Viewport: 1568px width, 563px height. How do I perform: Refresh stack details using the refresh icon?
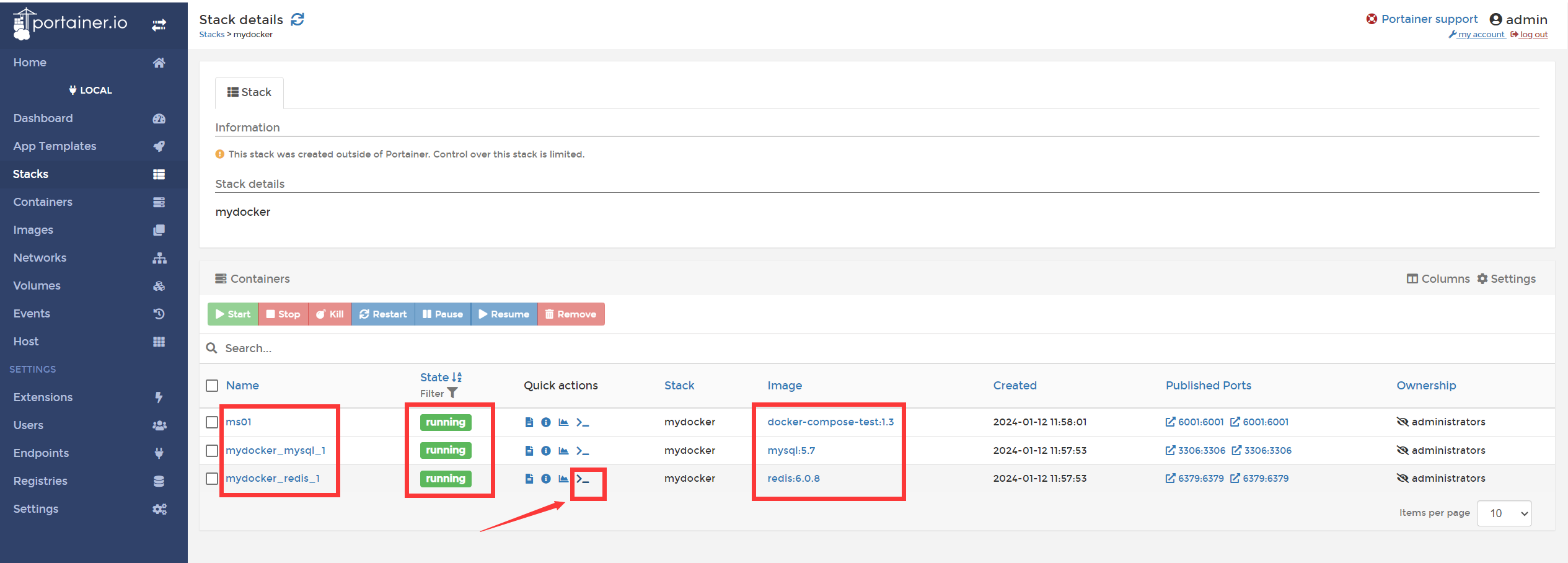(x=298, y=20)
